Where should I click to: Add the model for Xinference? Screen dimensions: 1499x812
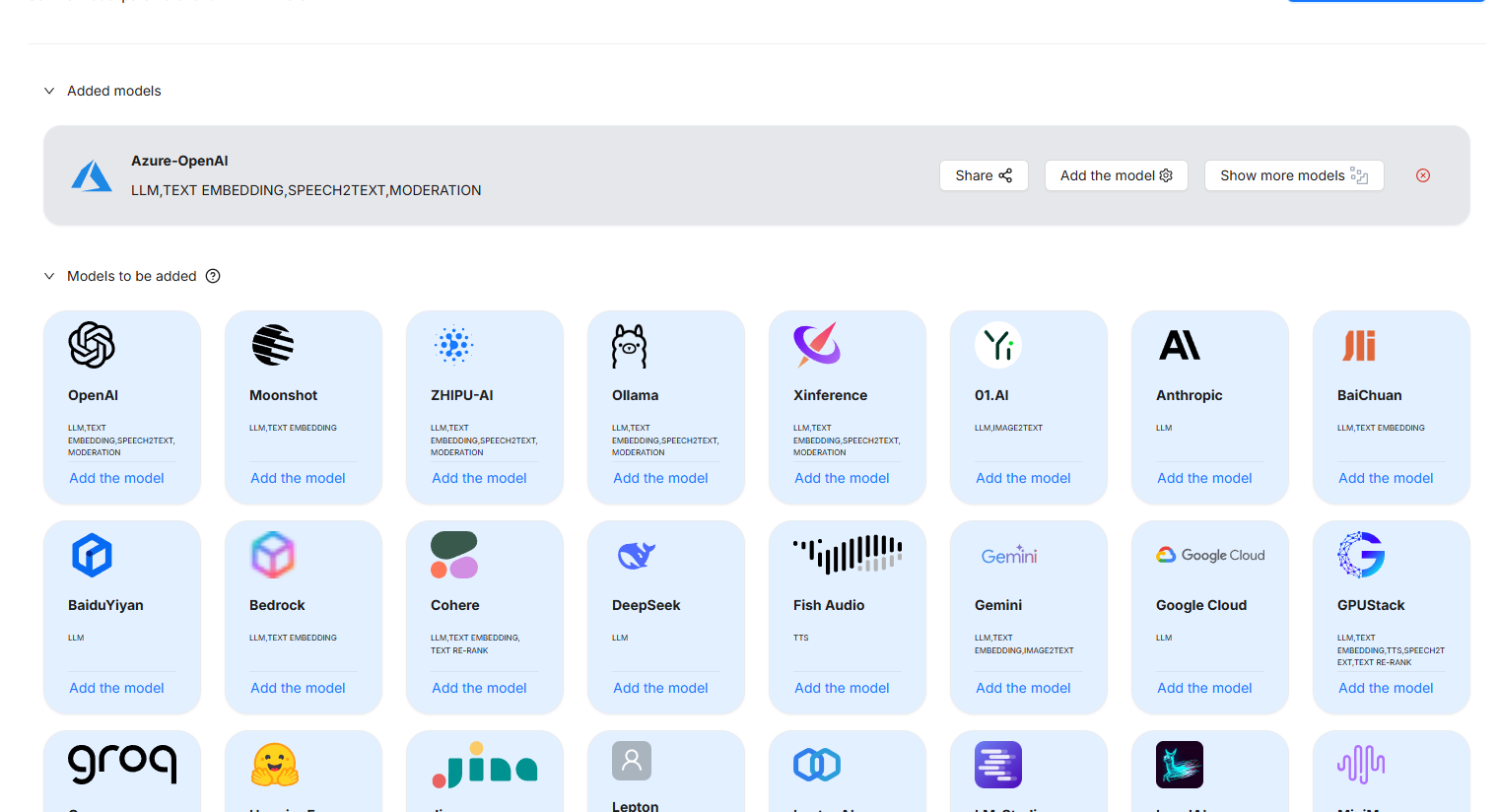842,478
